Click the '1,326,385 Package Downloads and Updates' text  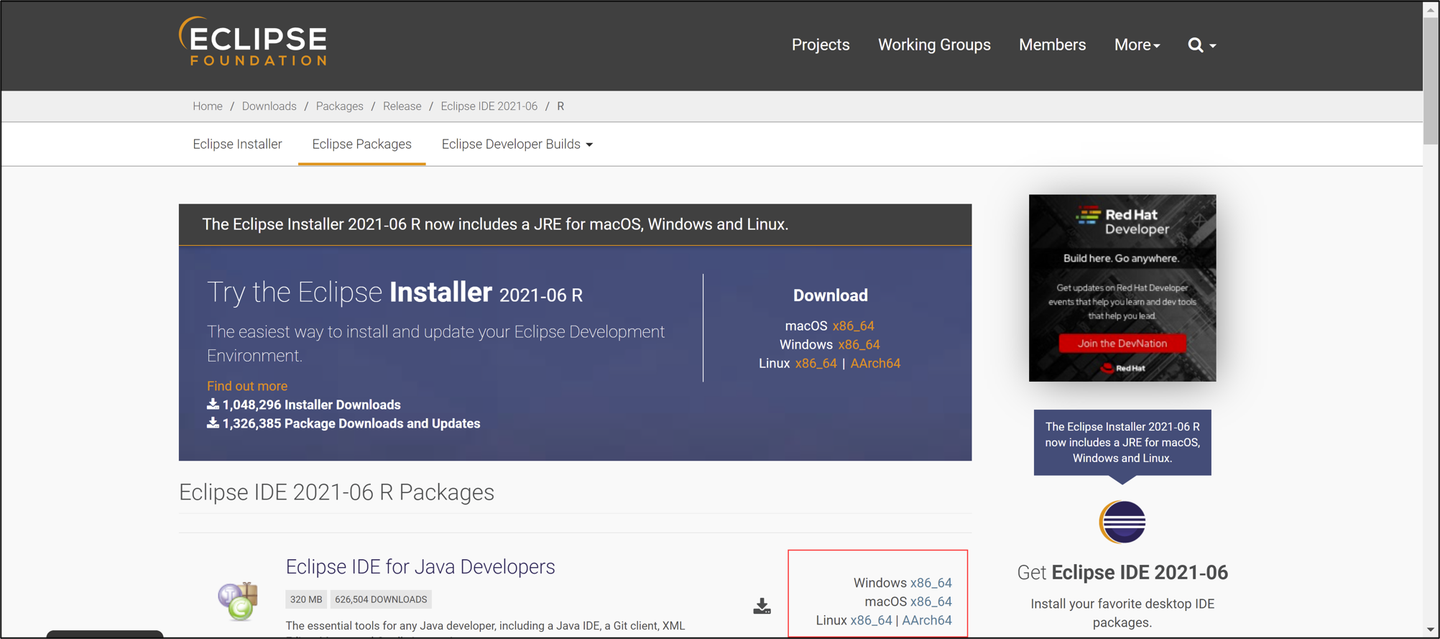click(351, 424)
